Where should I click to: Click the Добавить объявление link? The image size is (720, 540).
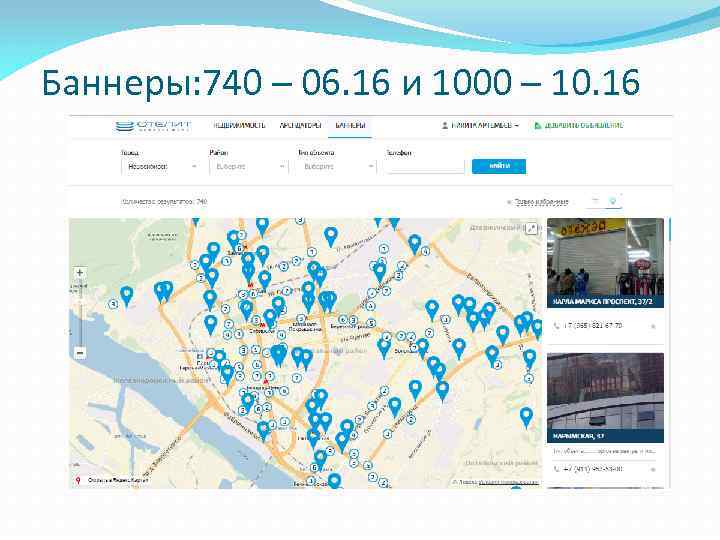(x=584, y=125)
